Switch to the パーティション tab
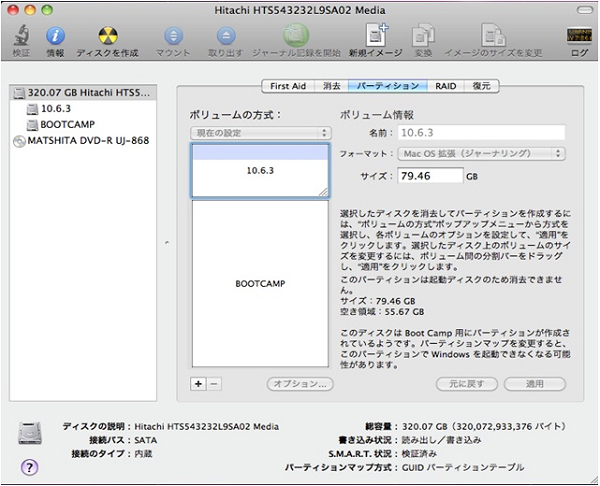The image size is (600, 486). (388, 86)
